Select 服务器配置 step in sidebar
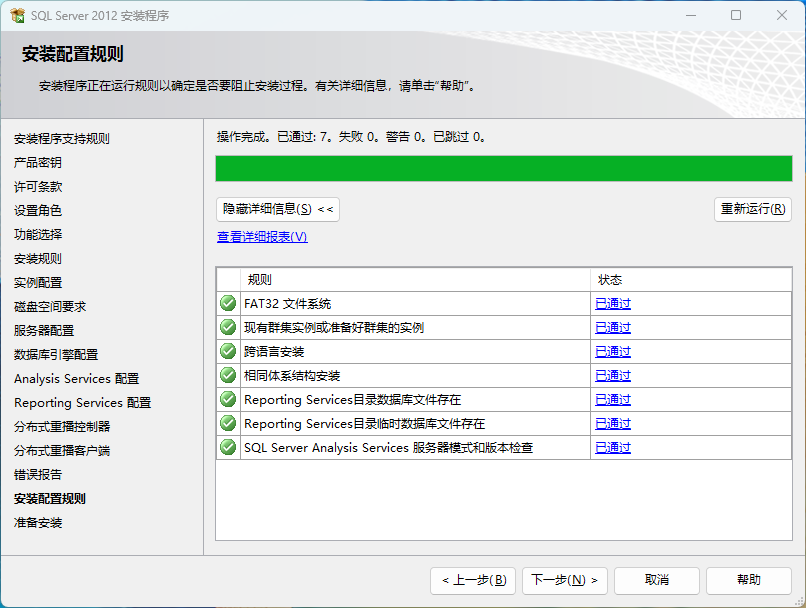 pos(44,330)
